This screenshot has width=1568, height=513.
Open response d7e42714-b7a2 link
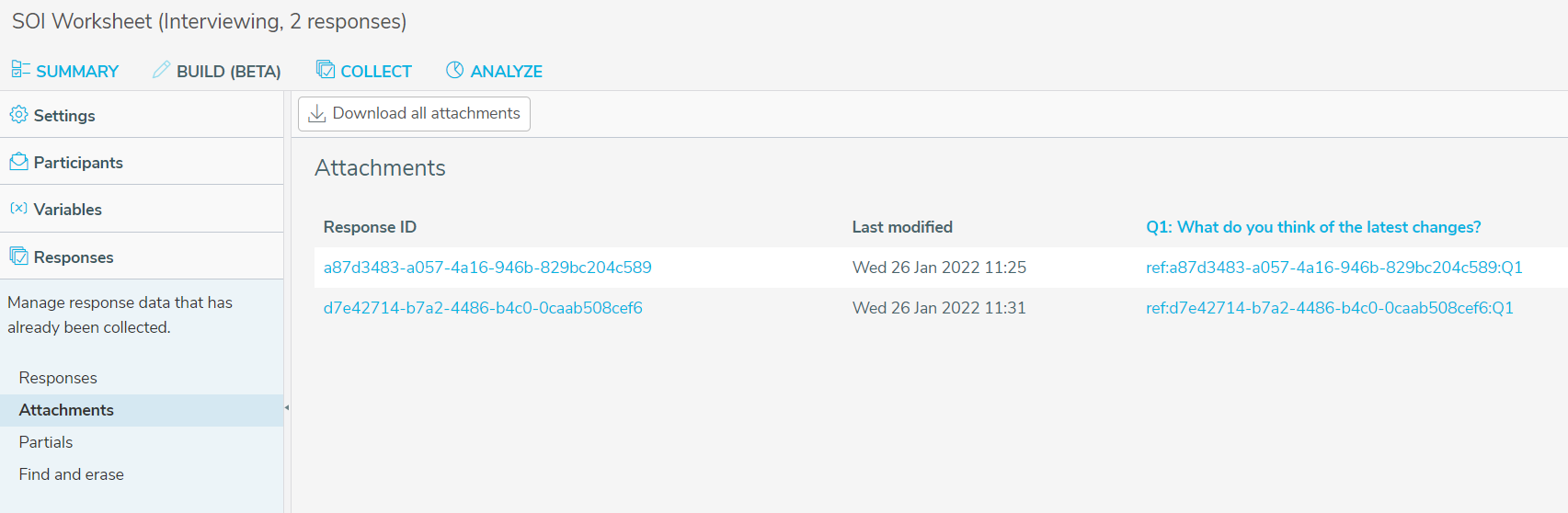[x=483, y=308]
